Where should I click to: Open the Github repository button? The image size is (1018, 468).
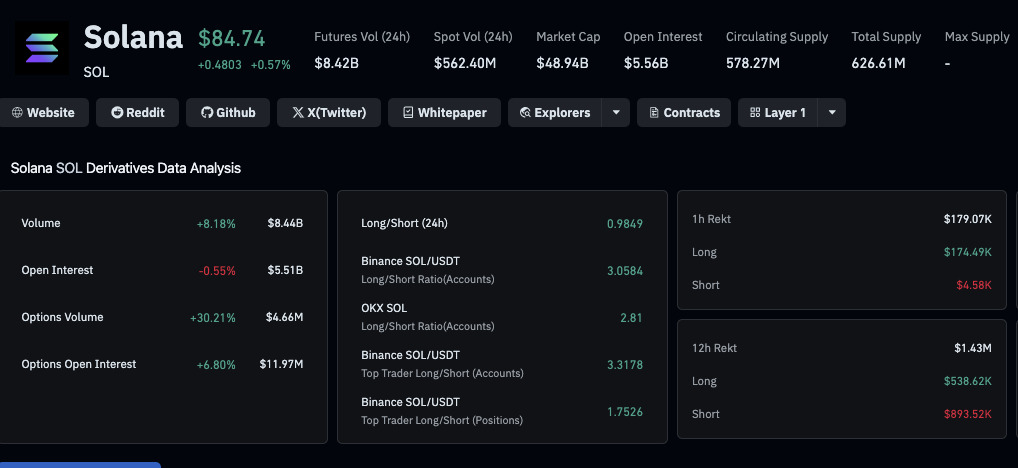228,112
